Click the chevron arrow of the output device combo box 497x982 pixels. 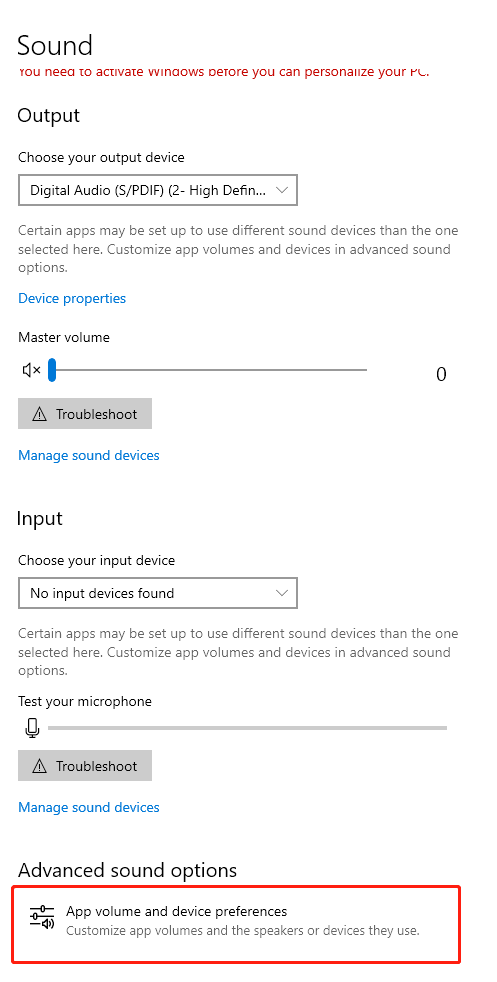[282, 190]
